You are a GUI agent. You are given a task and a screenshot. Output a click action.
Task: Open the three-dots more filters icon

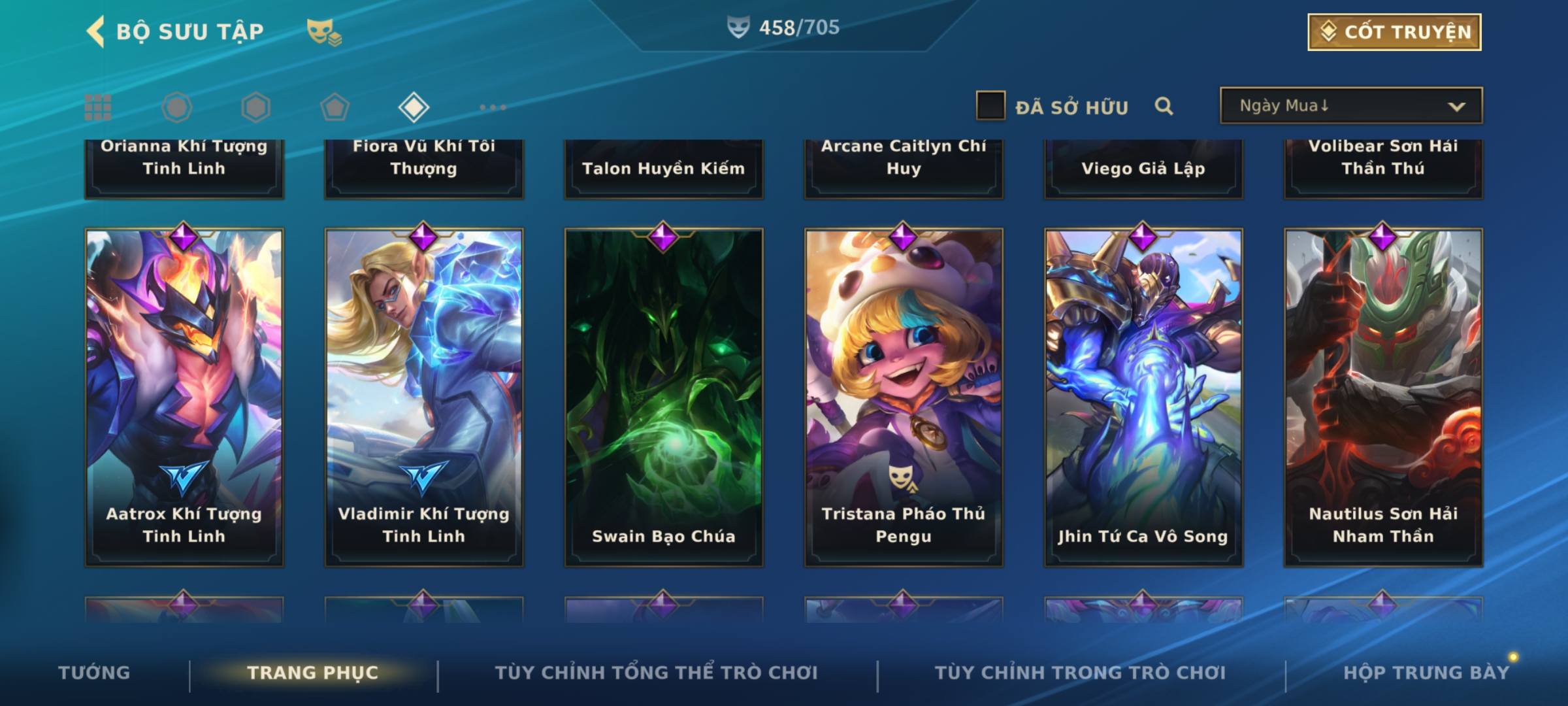click(493, 107)
